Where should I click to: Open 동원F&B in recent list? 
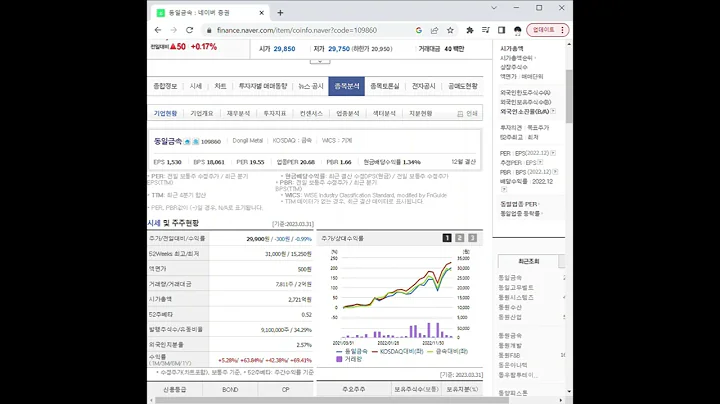[509, 355]
